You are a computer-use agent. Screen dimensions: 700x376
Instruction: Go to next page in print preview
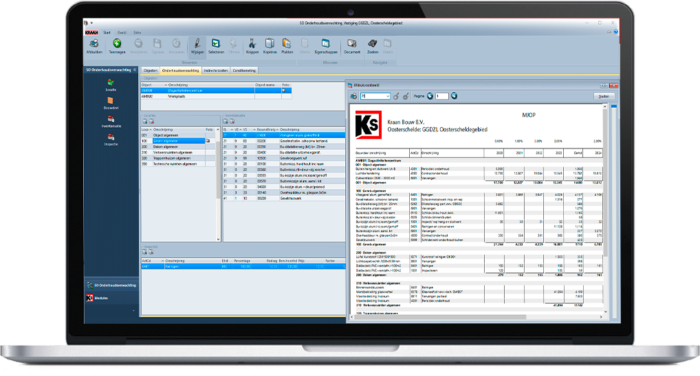[454, 96]
